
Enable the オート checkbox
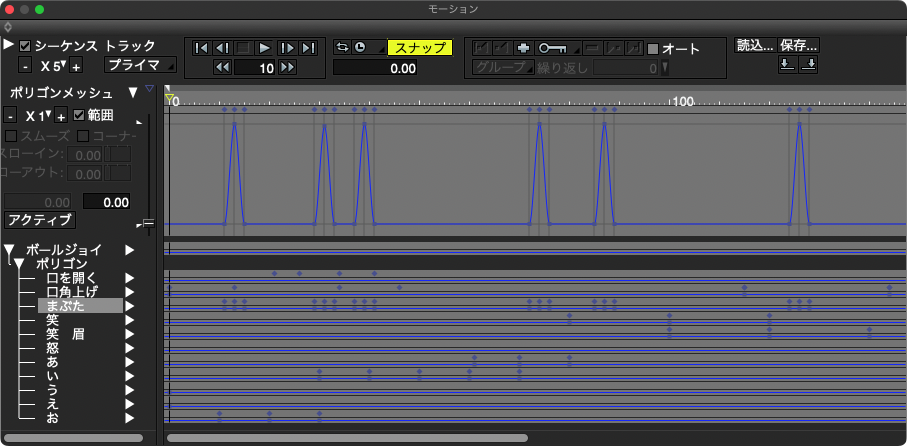pos(653,49)
